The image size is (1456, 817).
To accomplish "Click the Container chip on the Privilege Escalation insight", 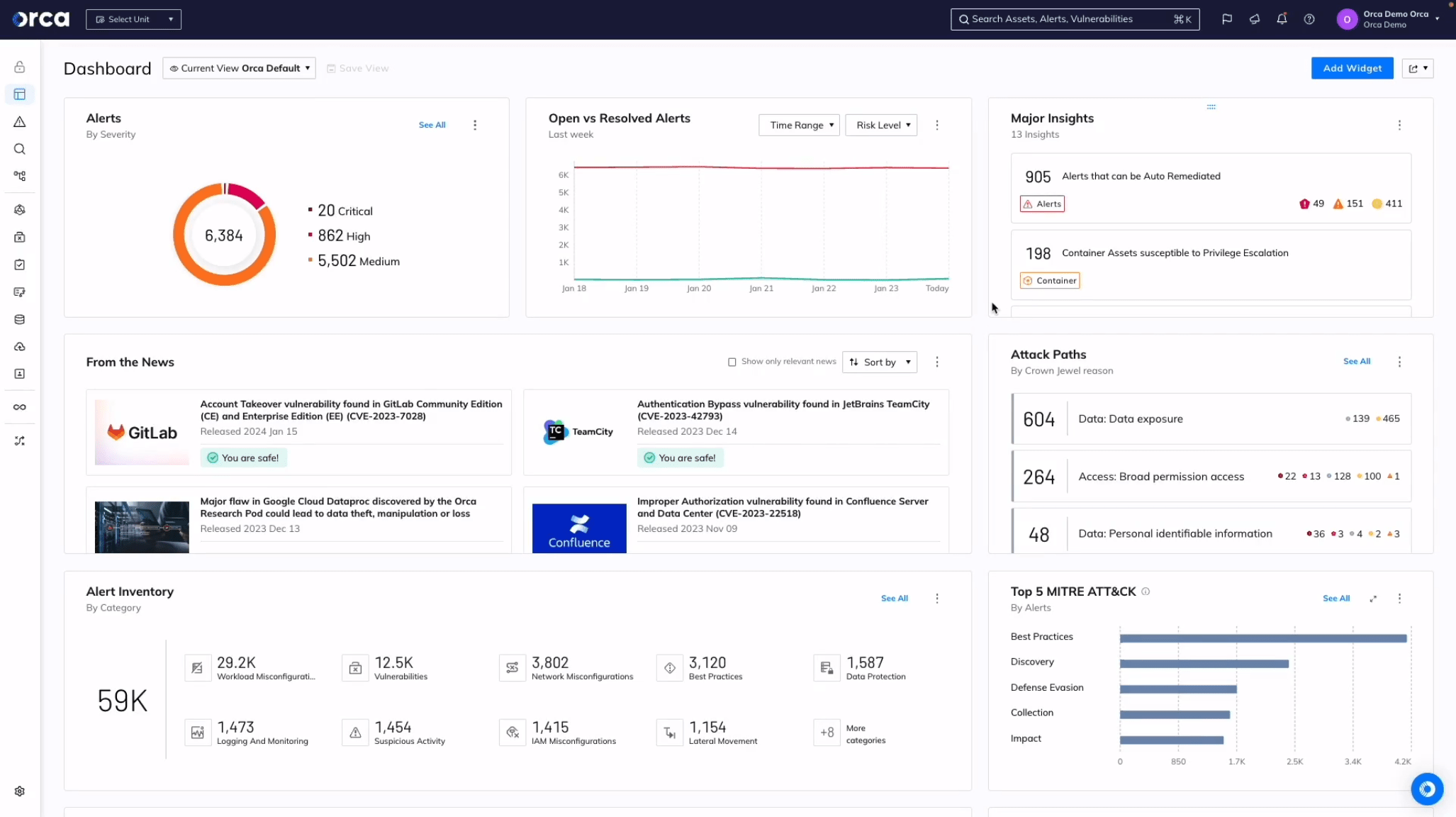I will pos(1050,280).
